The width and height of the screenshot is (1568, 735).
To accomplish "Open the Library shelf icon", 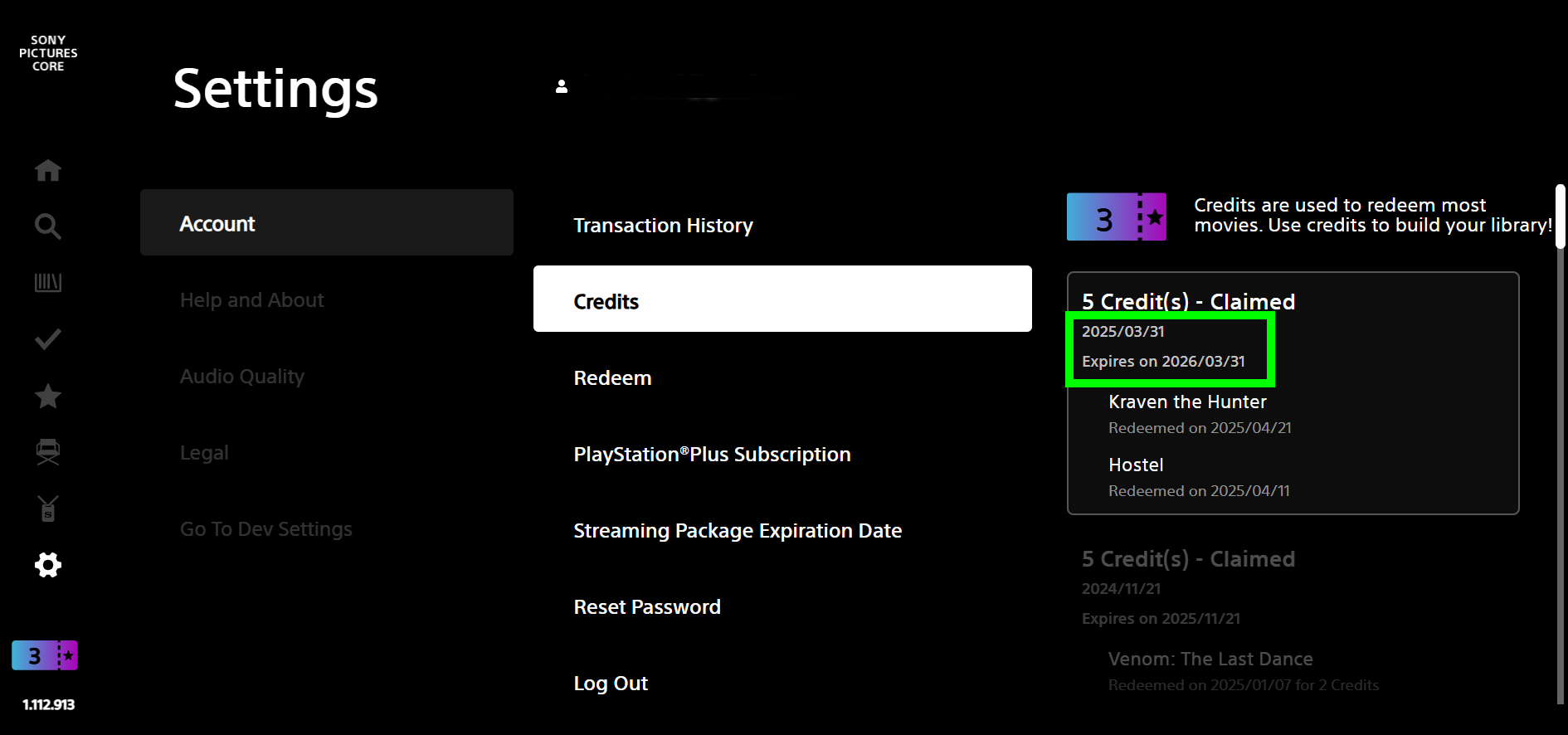I will tap(48, 283).
